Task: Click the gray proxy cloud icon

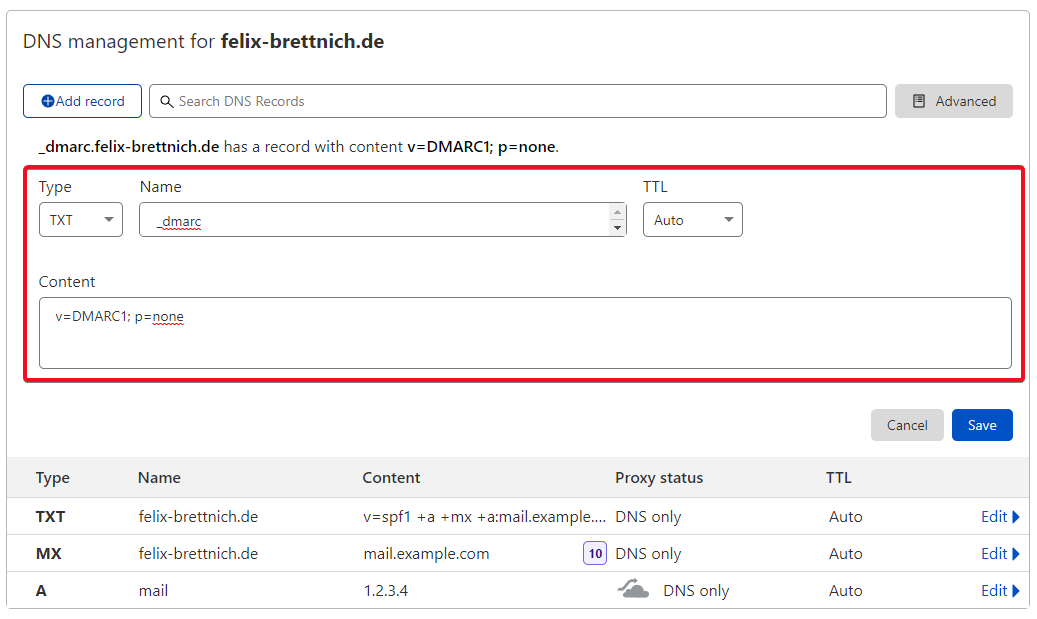Action: 633,589
